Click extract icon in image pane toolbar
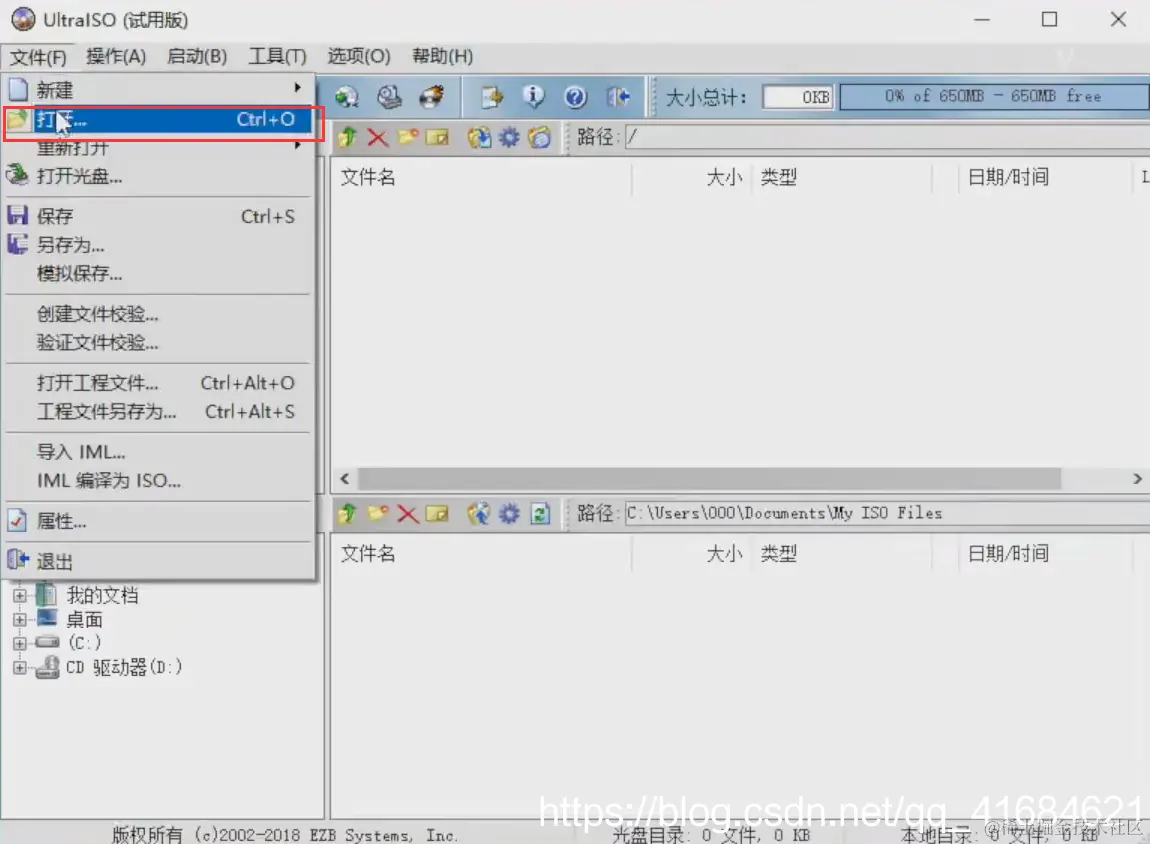 point(480,137)
